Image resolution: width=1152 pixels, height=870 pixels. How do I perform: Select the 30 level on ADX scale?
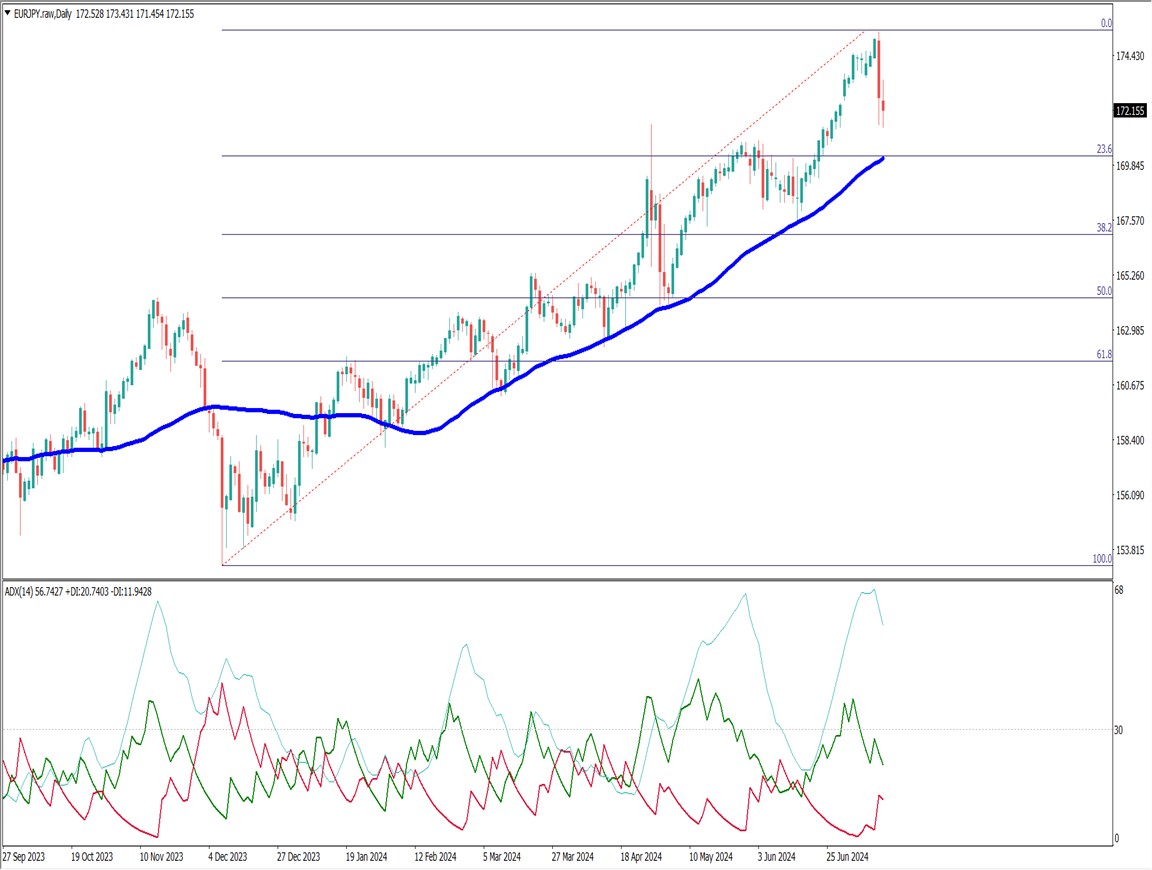[1120, 730]
